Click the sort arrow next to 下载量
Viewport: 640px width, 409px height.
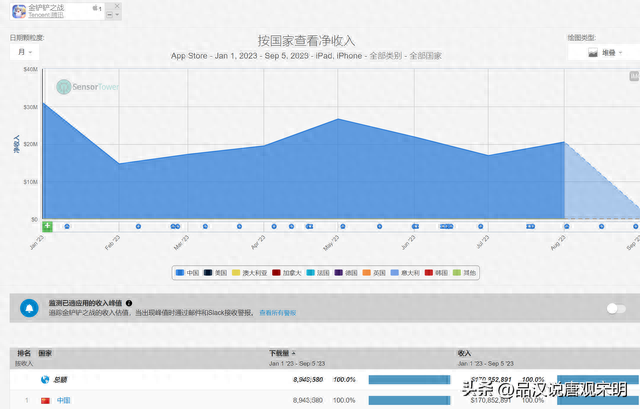point(293,353)
